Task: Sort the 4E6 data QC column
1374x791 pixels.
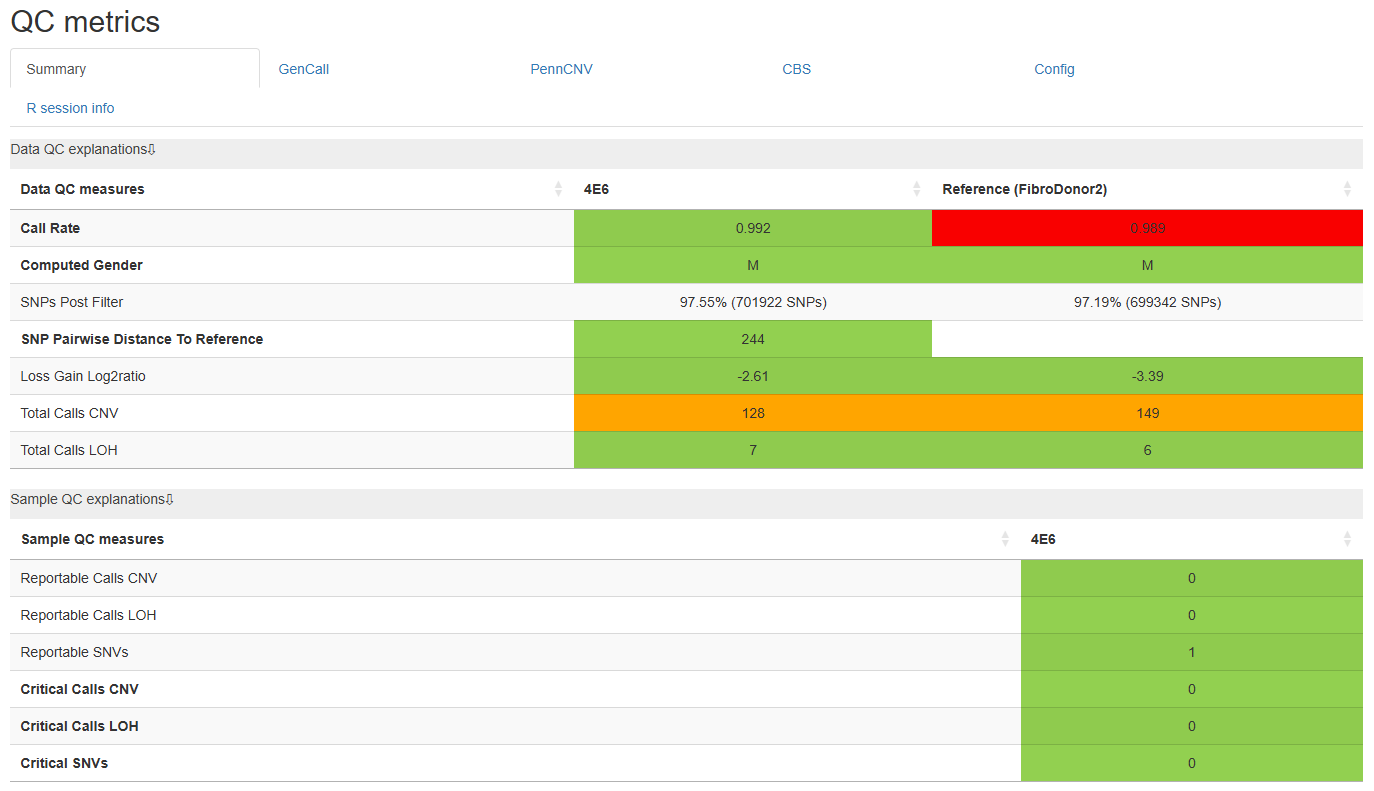Action: pos(916,189)
